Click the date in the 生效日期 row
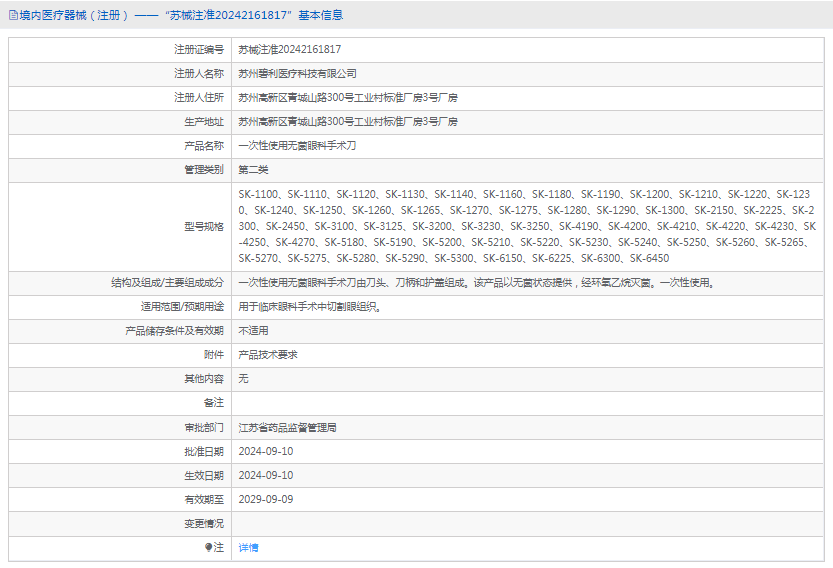Screen dimensions: 833x568 tap(266, 475)
